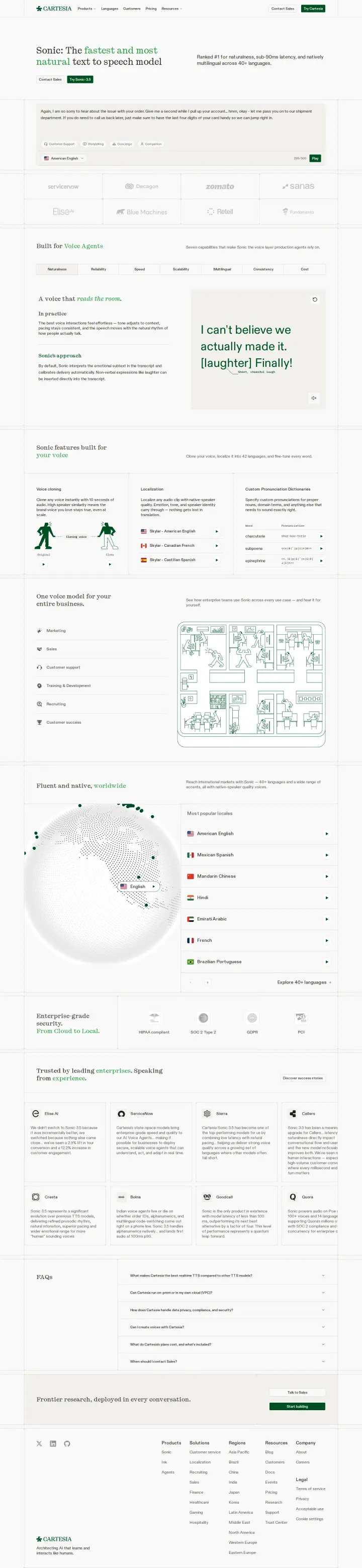Play the Hindi locale sample
Image resolution: width=362 pixels, height=1568 pixels.
click(327, 897)
